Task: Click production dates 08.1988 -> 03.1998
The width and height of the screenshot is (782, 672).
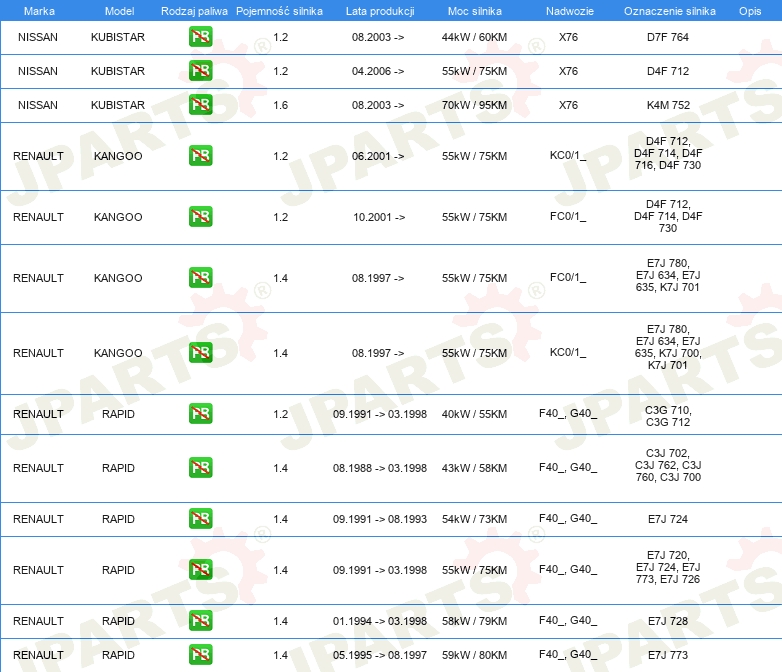Action: pyautogui.click(x=380, y=468)
